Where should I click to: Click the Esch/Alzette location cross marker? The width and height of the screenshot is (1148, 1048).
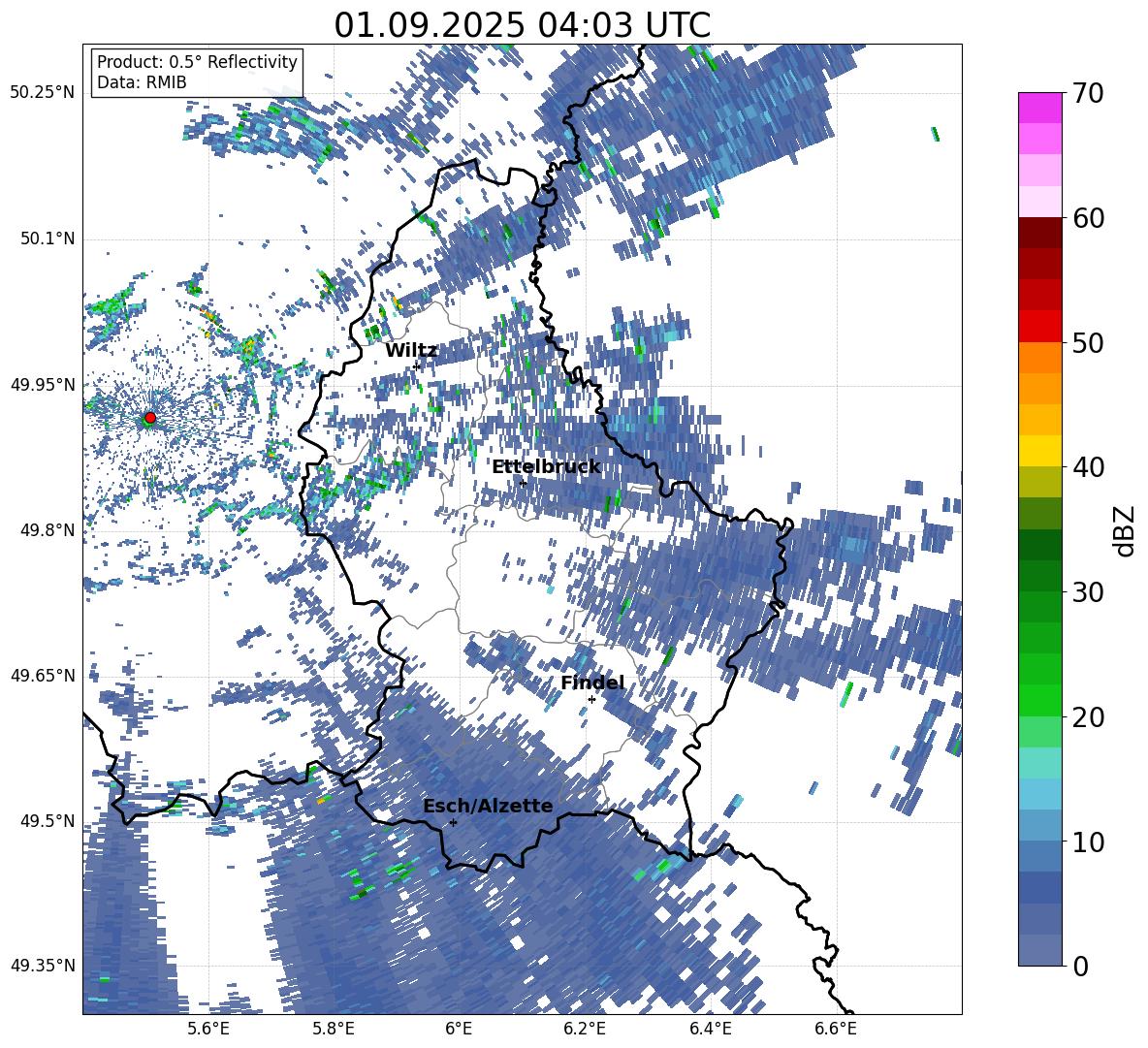pyautogui.click(x=453, y=822)
